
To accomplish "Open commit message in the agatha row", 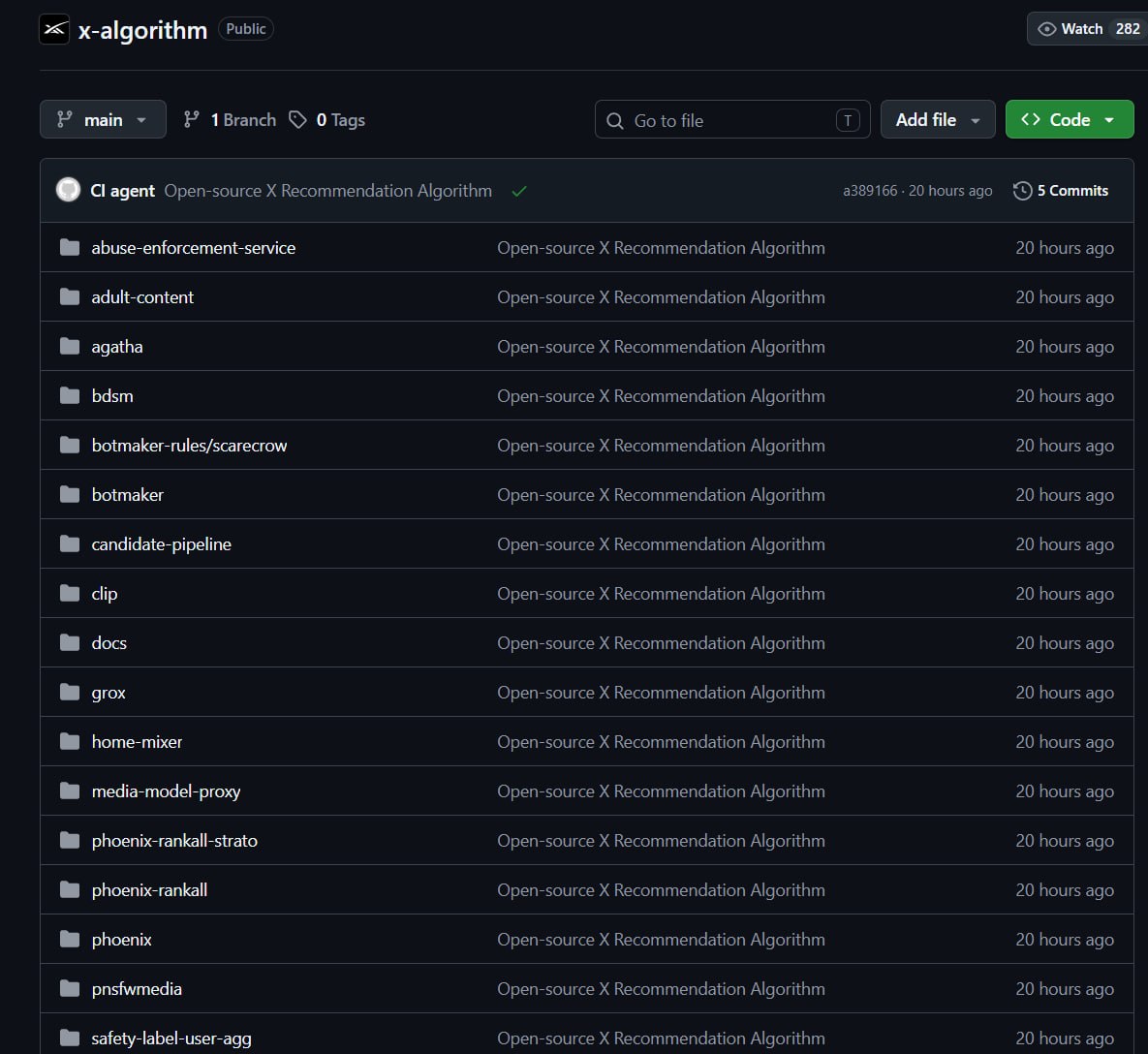I will click(661, 347).
